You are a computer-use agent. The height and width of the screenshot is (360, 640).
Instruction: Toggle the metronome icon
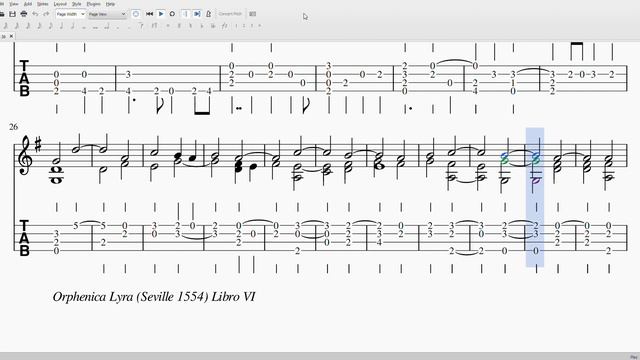[x=208, y=14]
